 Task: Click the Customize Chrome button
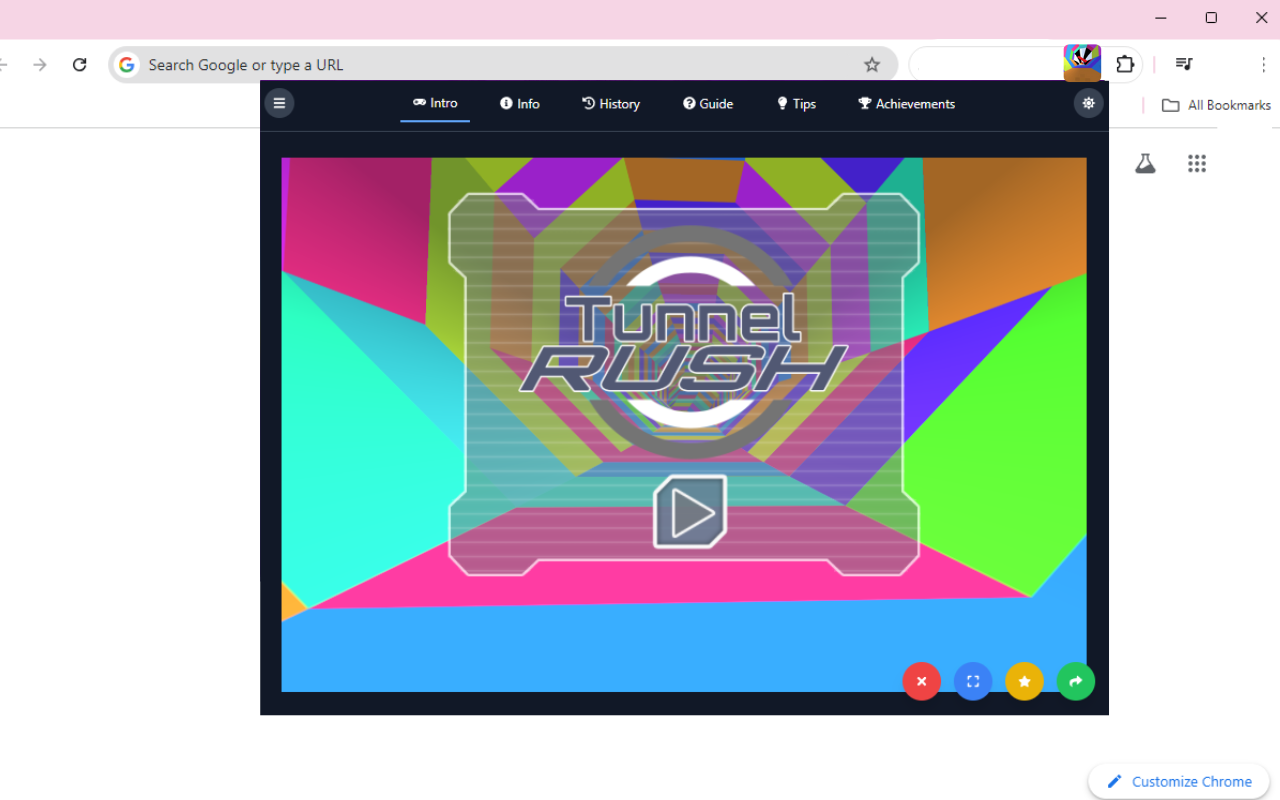[x=1178, y=781]
